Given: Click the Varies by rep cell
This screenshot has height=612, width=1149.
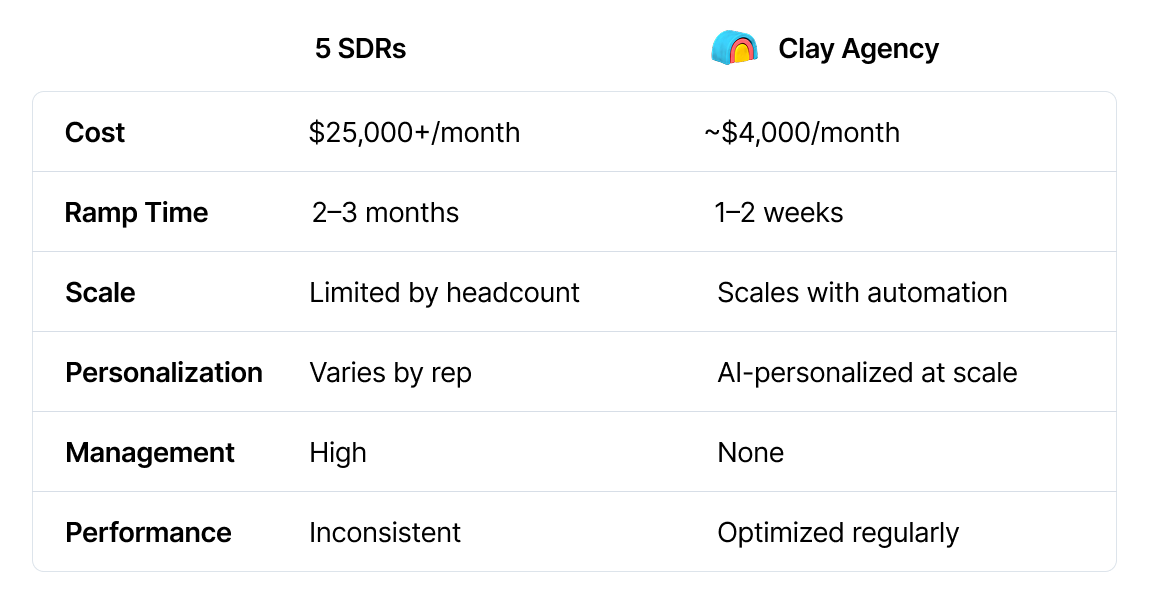Looking at the screenshot, I should click(x=390, y=373).
